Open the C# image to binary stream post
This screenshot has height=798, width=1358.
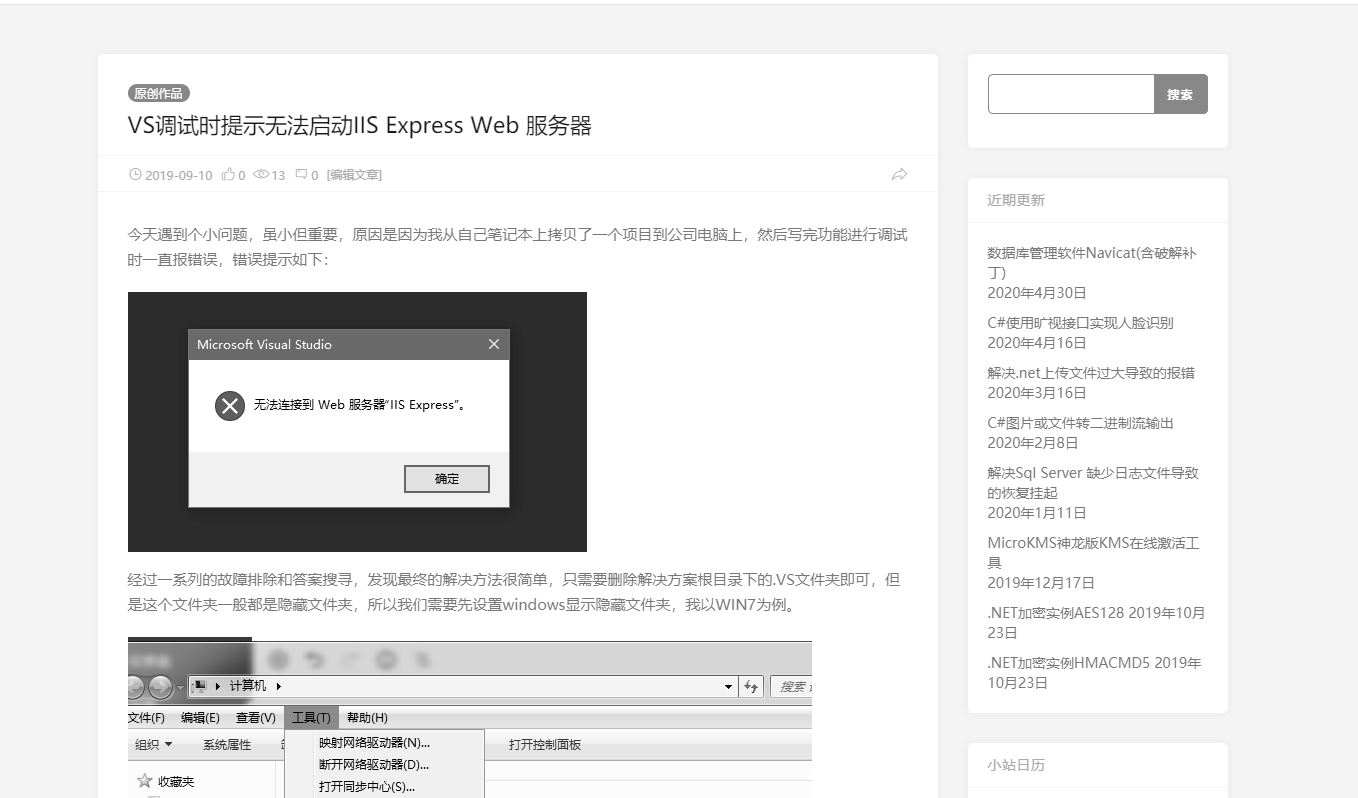1080,423
